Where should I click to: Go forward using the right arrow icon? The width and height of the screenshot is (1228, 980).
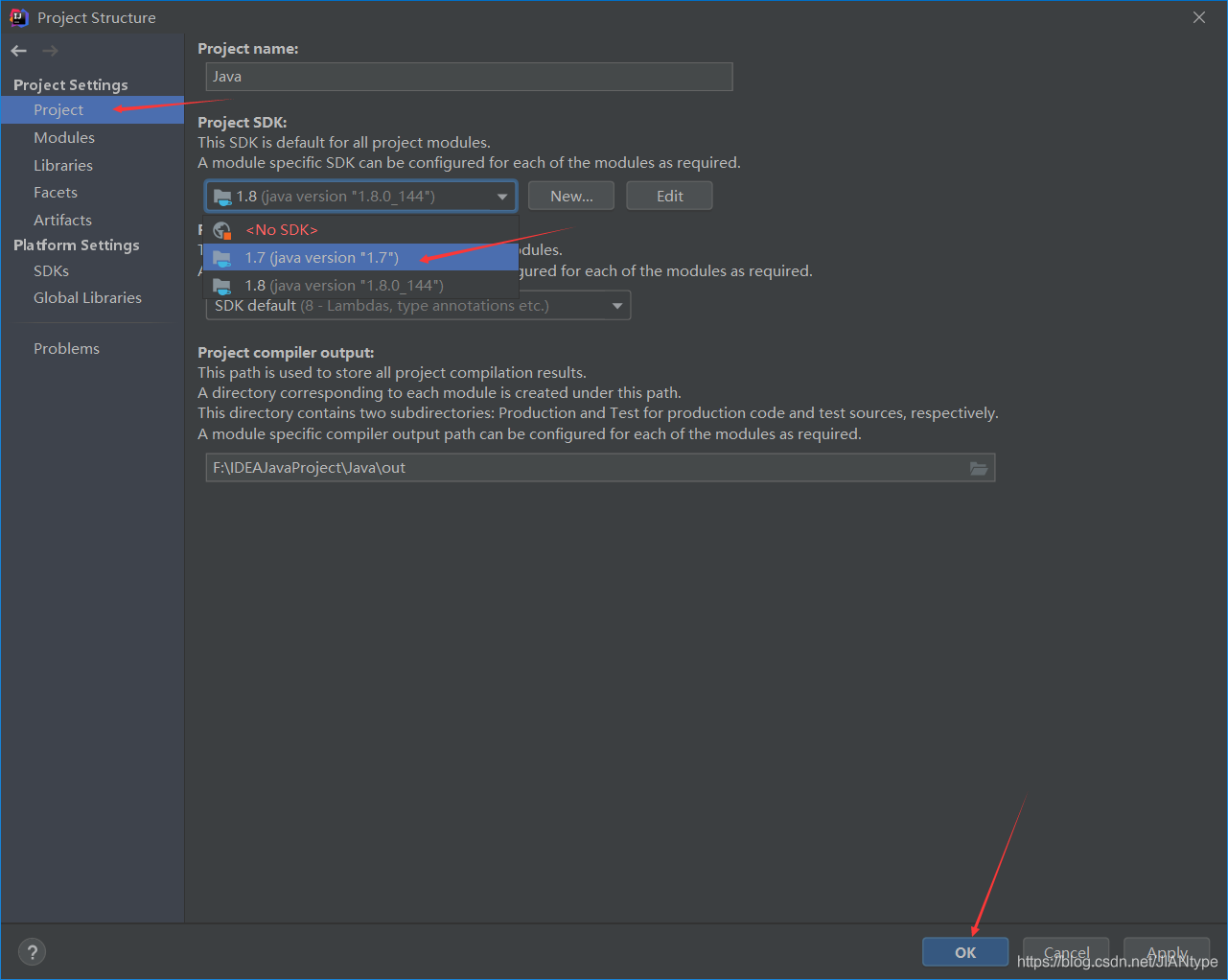50,51
